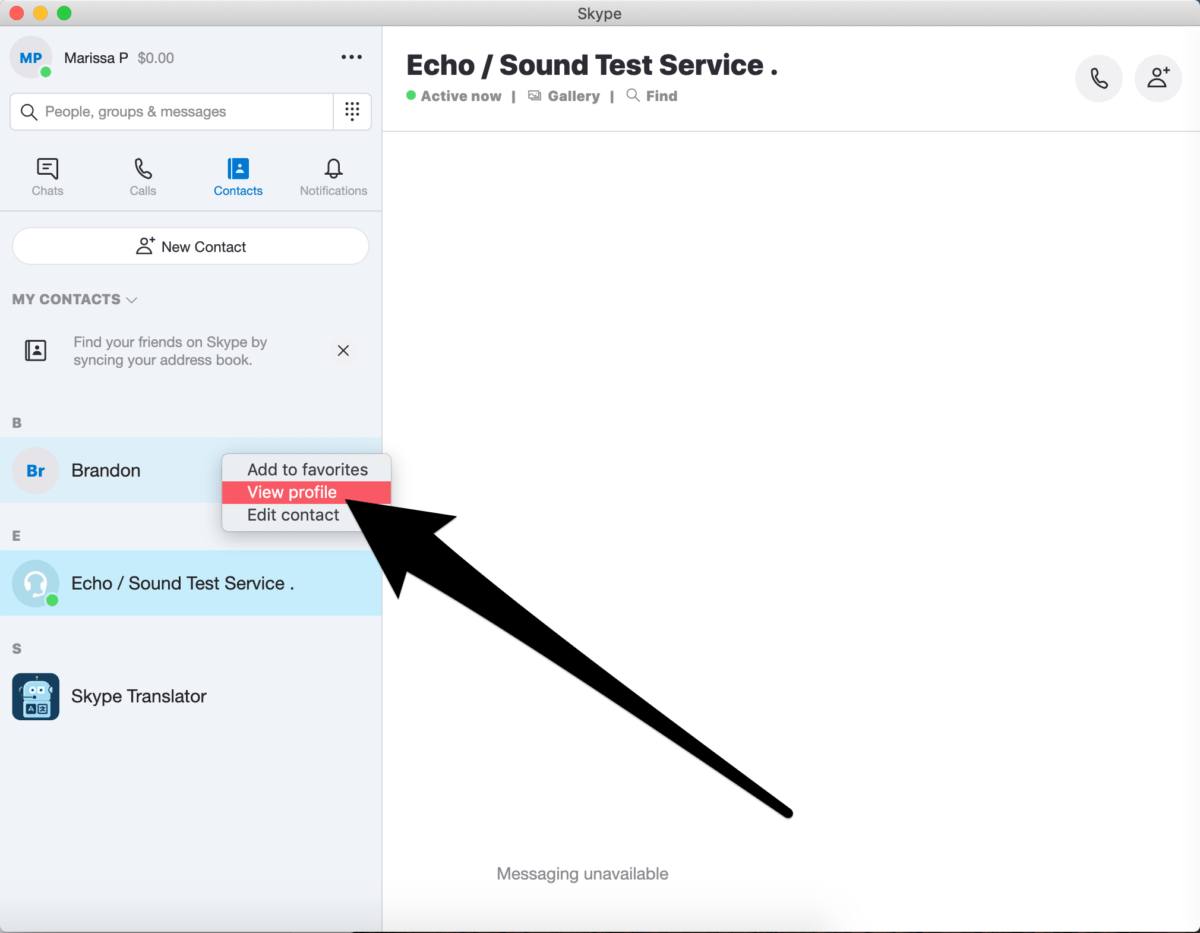
Task: Click the Marissa P profile name
Action: click(96, 58)
